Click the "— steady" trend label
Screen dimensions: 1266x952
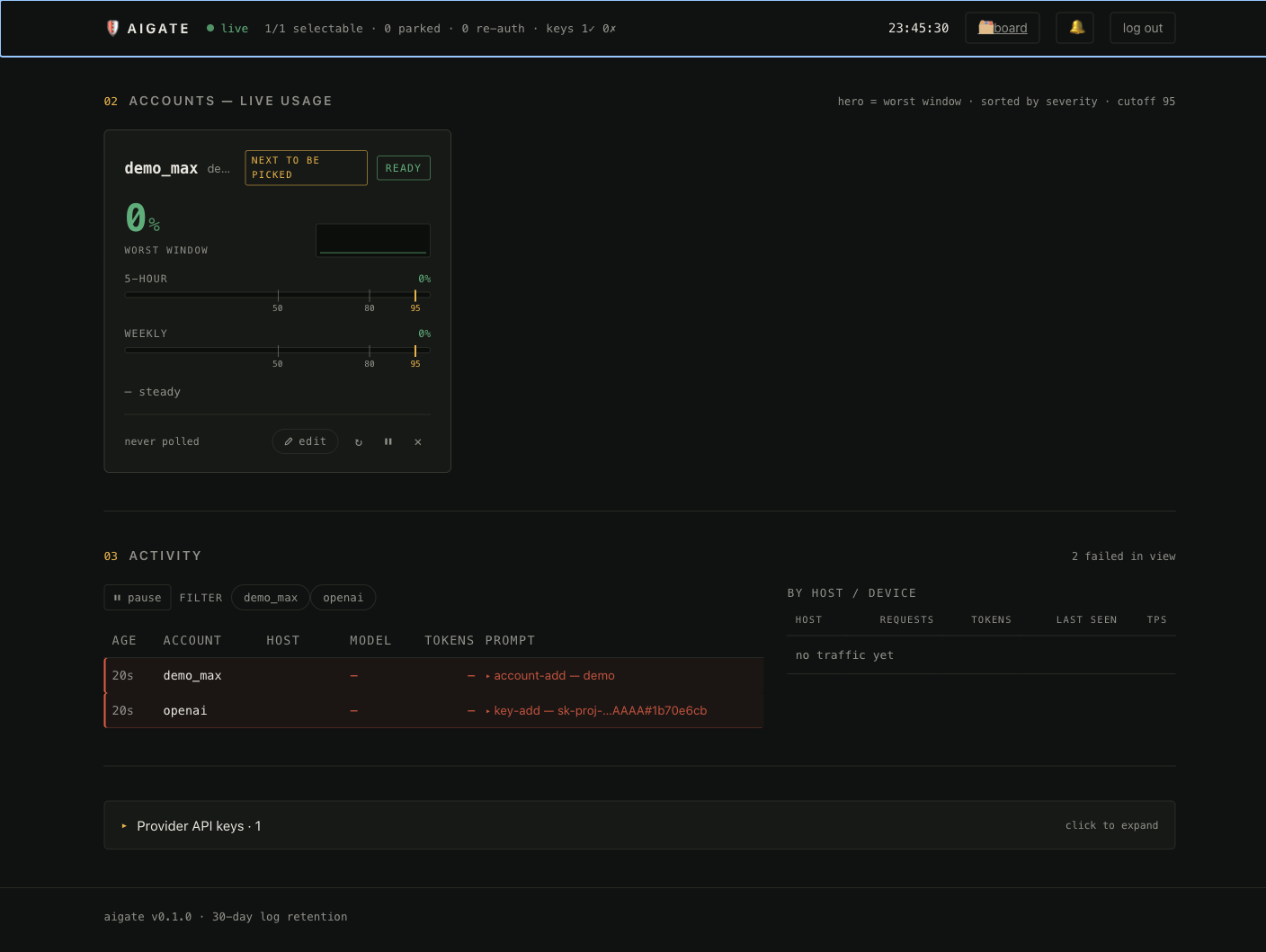(153, 392)
